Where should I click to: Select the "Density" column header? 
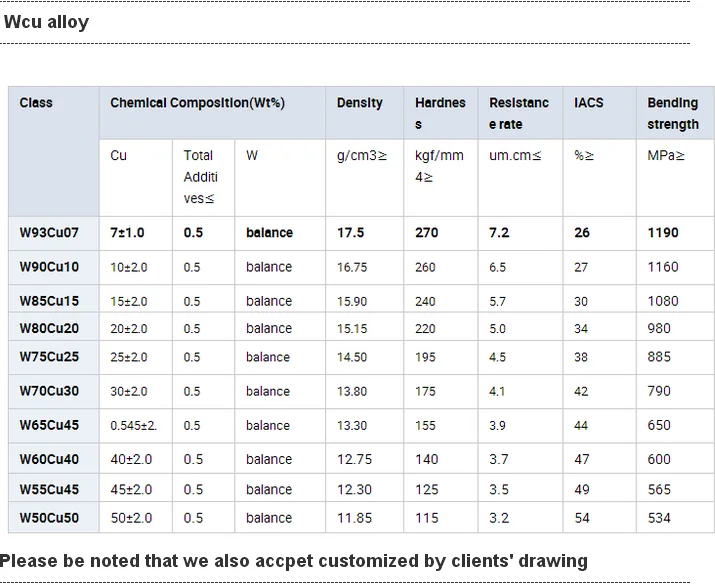(359, 103)
